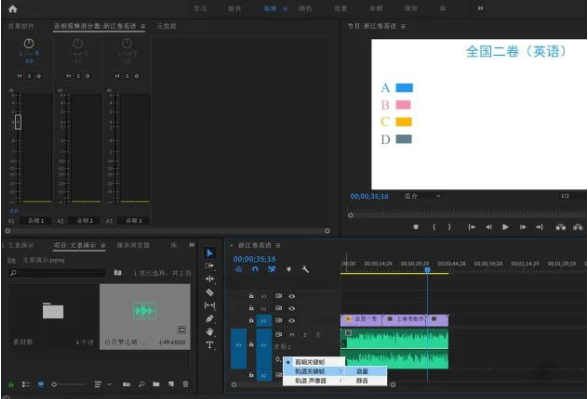The width and height of the screenshot is (588, 399).
Task: Switch project panel to list view
Action: [x=26, y=384]
